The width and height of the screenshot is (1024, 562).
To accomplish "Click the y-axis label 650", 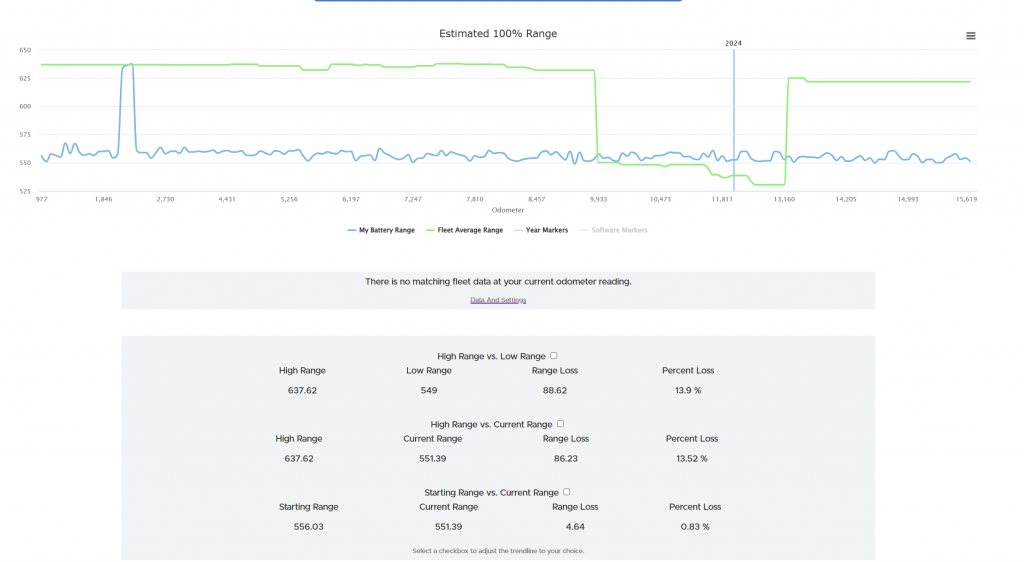I will point(25,50).
